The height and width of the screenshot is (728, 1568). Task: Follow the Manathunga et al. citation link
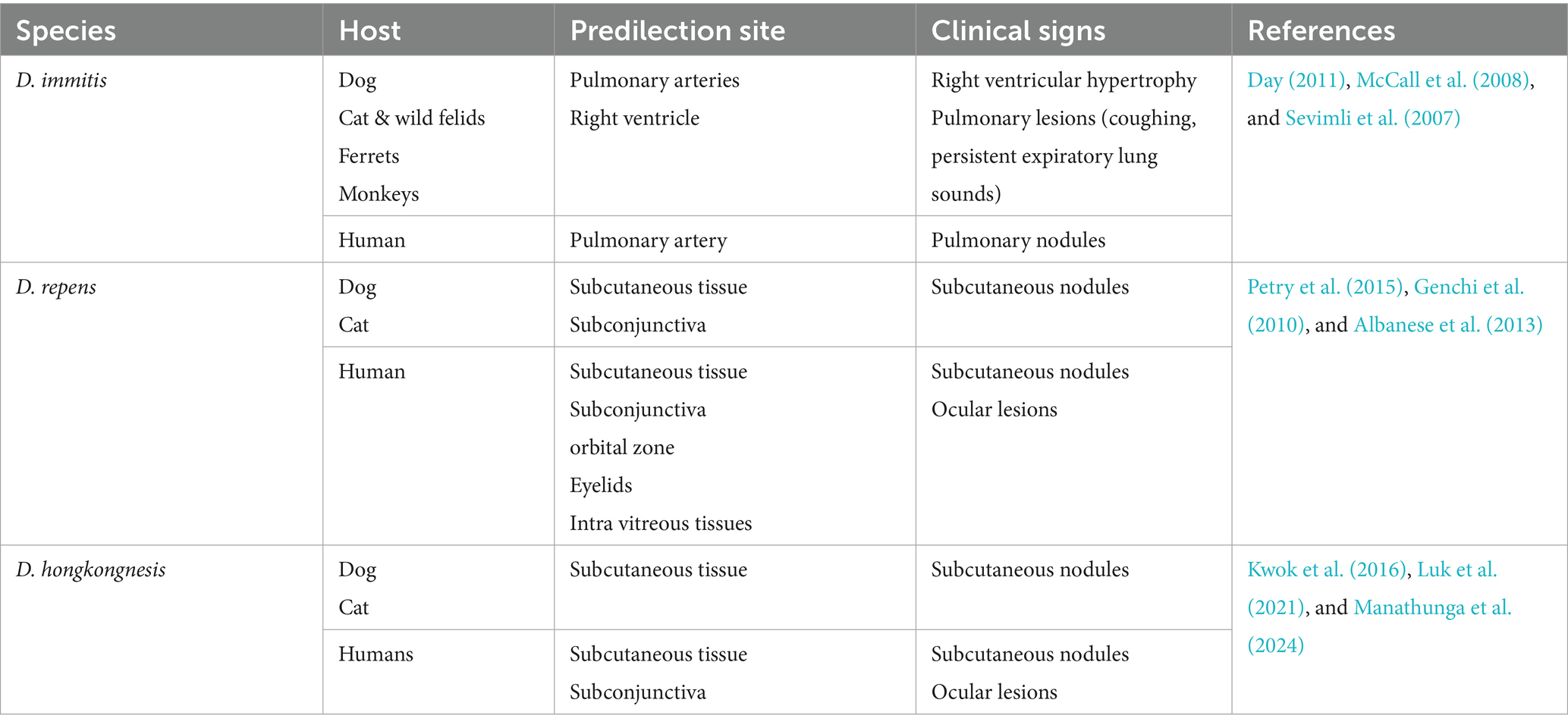click(1432, 608)
